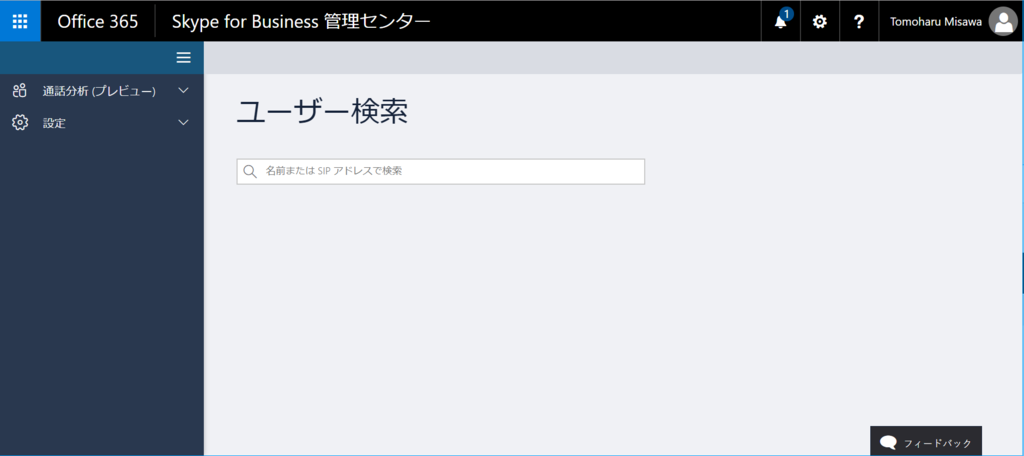Click the feedback speech bubble icon
Image resolution: width=1024 pixels, height=456 pixels.
pos(888,442)
